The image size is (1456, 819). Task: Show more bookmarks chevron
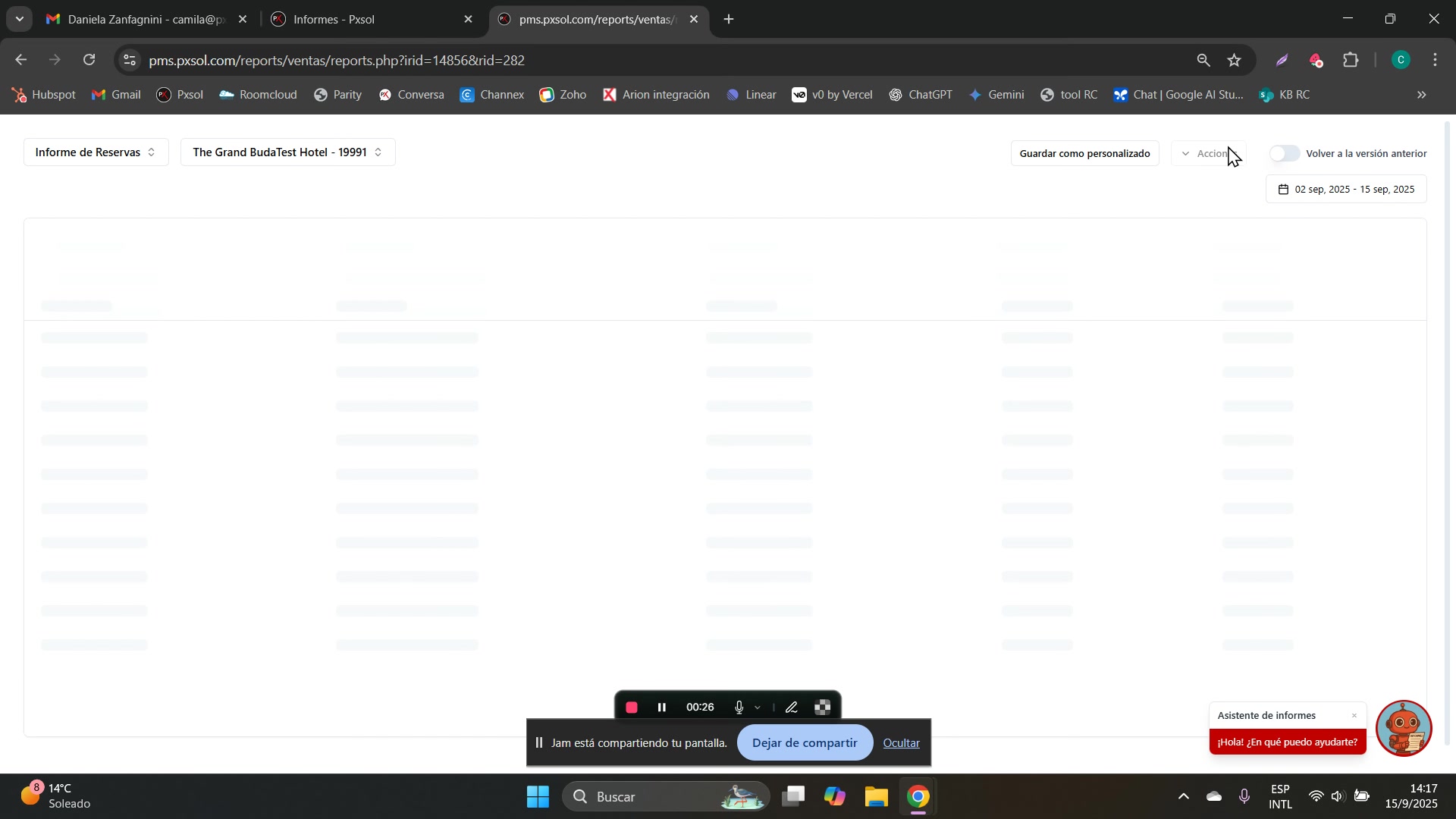pyautogui.click(x=1422, y=95)
